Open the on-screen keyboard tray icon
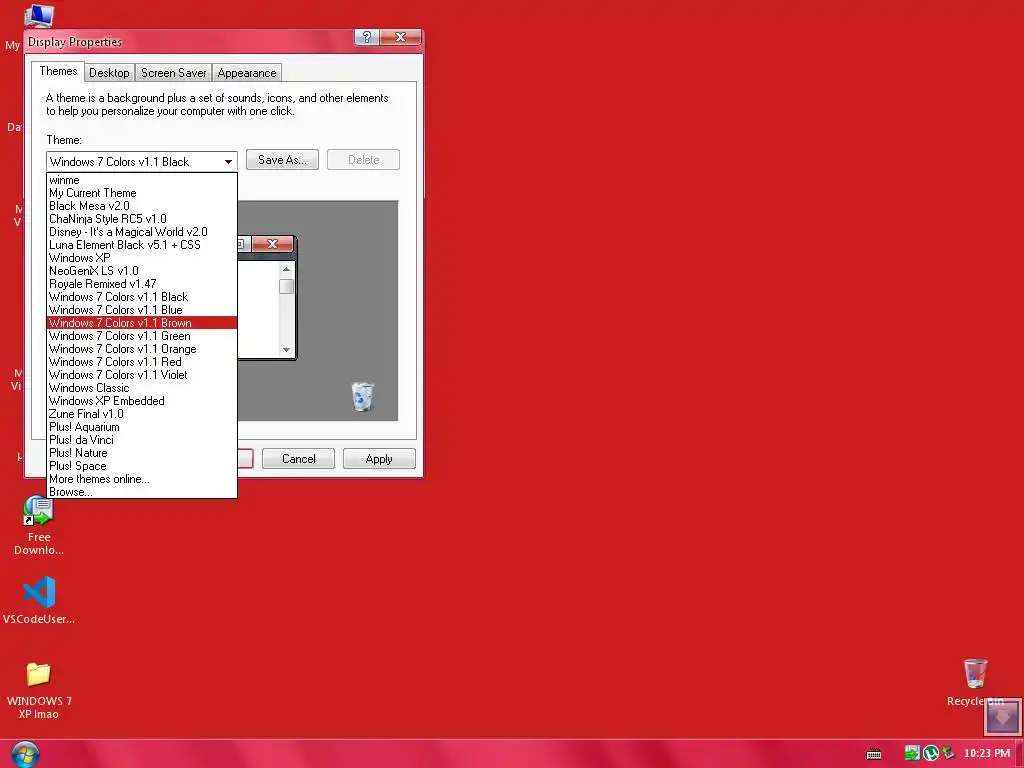The width and height of the screenshot is (1024, 768). 874,754
